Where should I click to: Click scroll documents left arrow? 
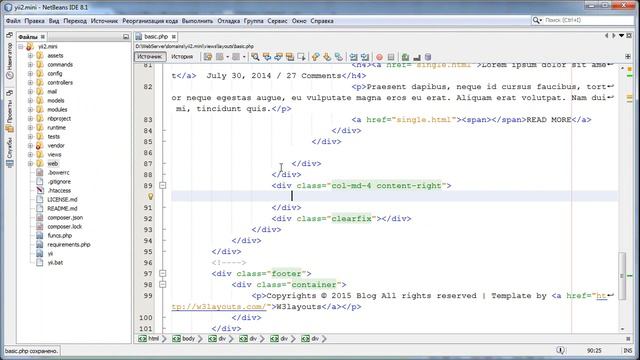pos(607,36)
